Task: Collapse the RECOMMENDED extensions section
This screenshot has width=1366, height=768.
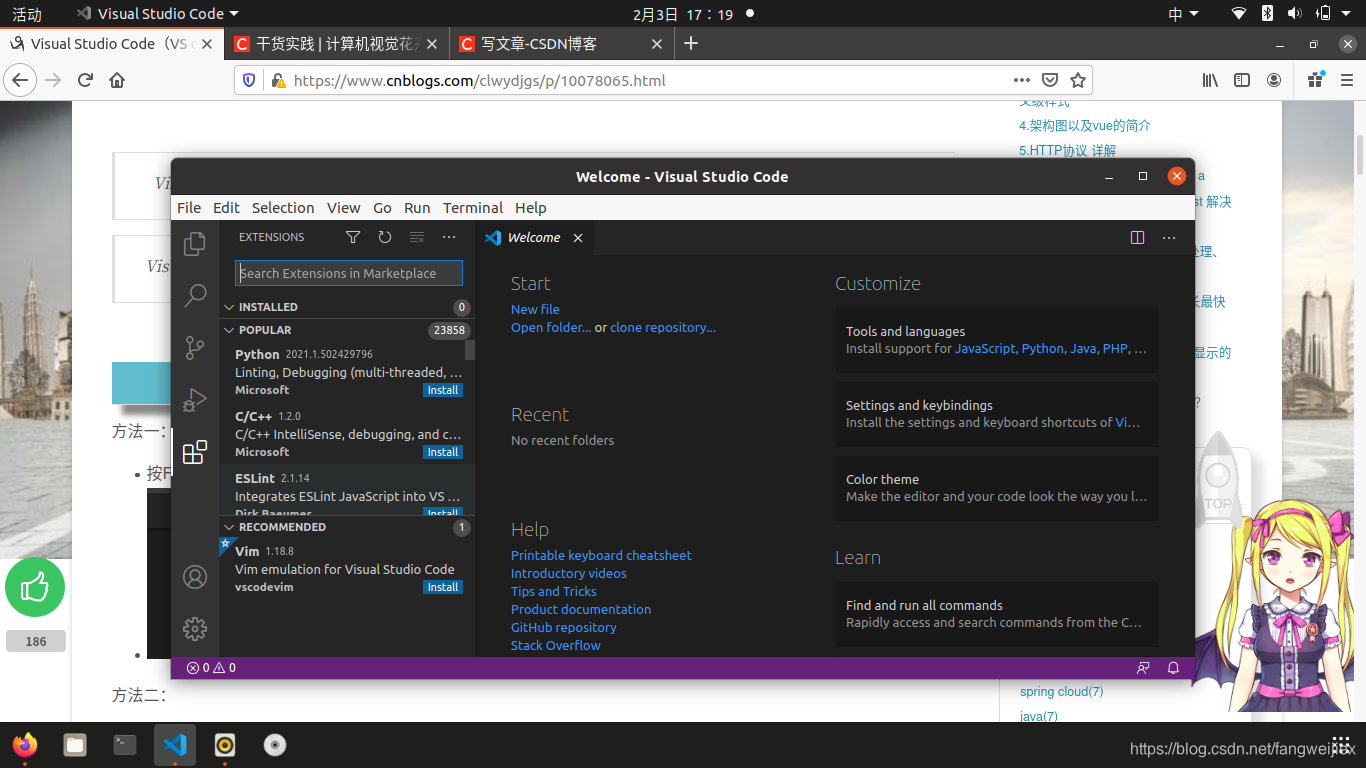Action: click(x=229, y=527)
